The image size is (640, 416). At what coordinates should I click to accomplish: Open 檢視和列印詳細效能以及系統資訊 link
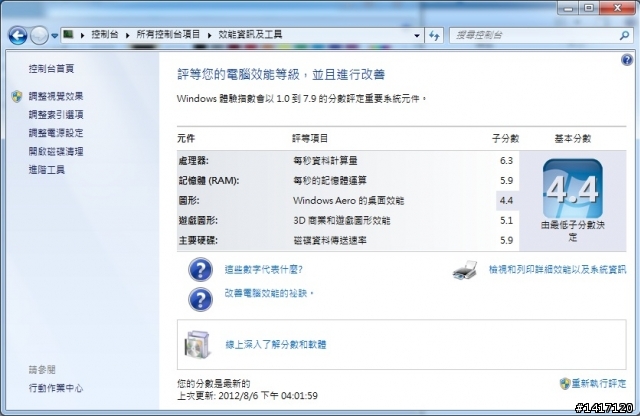click(x=557, y=269)
